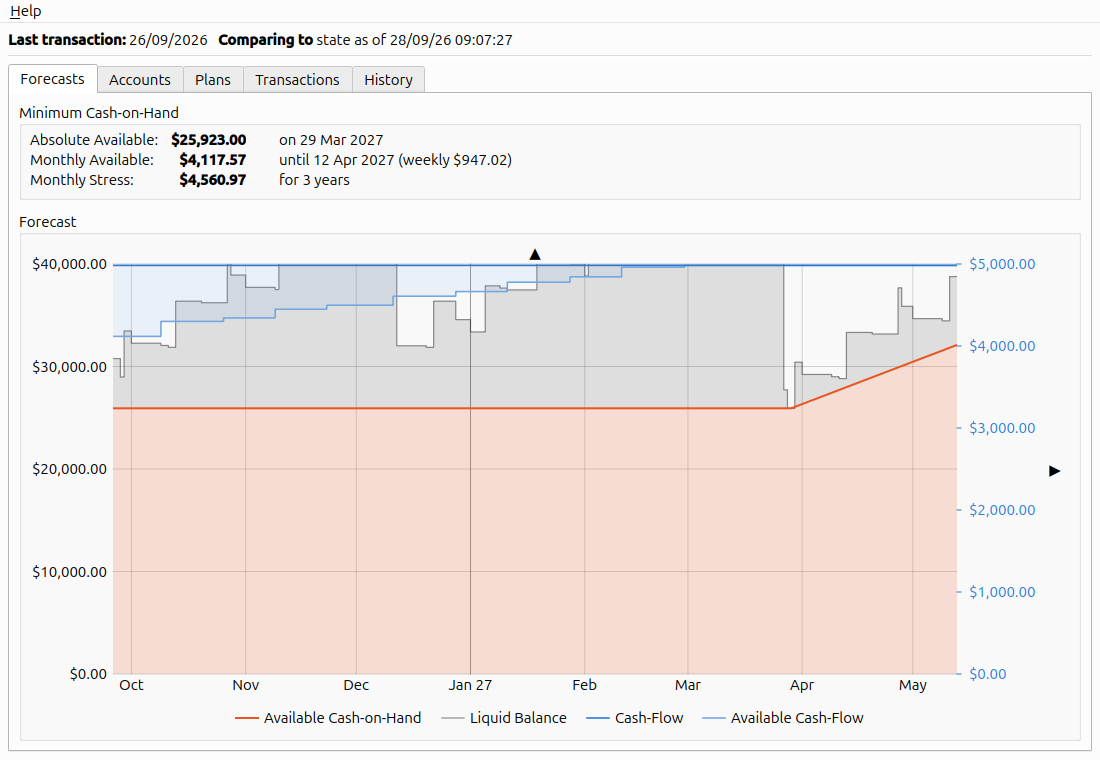Screen dimensions: 1100x760
Task: Toggle the Available Cash-Flow legend entry
Action: point(783,718)
